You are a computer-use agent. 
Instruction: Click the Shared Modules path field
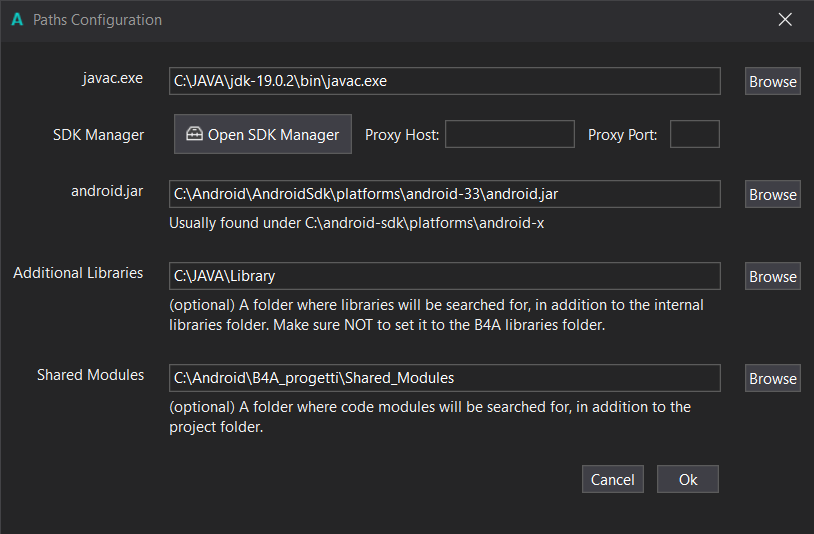[444, 378]
